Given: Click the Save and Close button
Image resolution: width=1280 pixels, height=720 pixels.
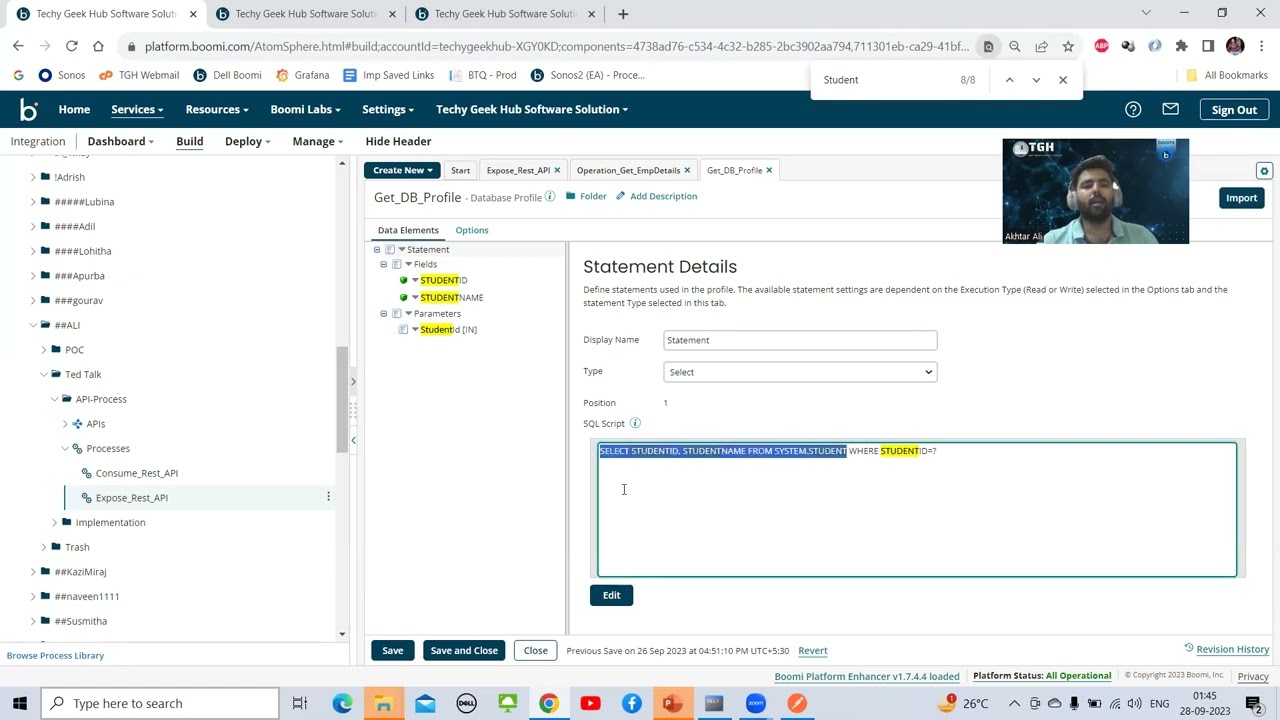Looking at the screenshot, I should [x=464, y=651].
